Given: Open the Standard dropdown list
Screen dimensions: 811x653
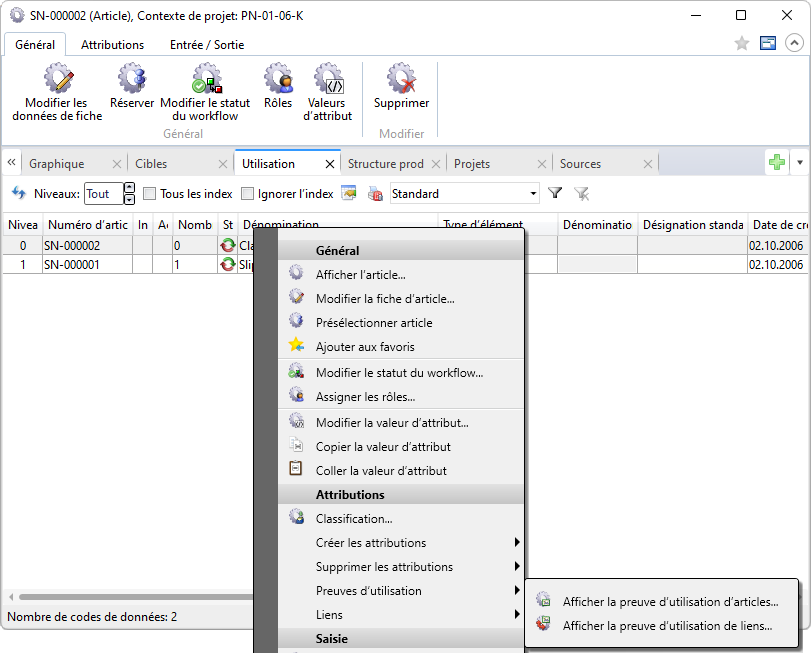Looking at the screenshot, I should [x=533, y=194].
